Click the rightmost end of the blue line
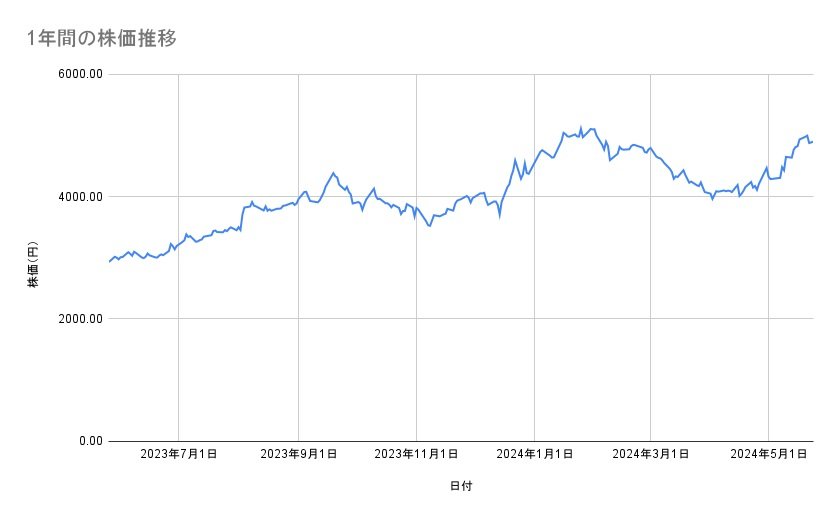 [812, 141]
